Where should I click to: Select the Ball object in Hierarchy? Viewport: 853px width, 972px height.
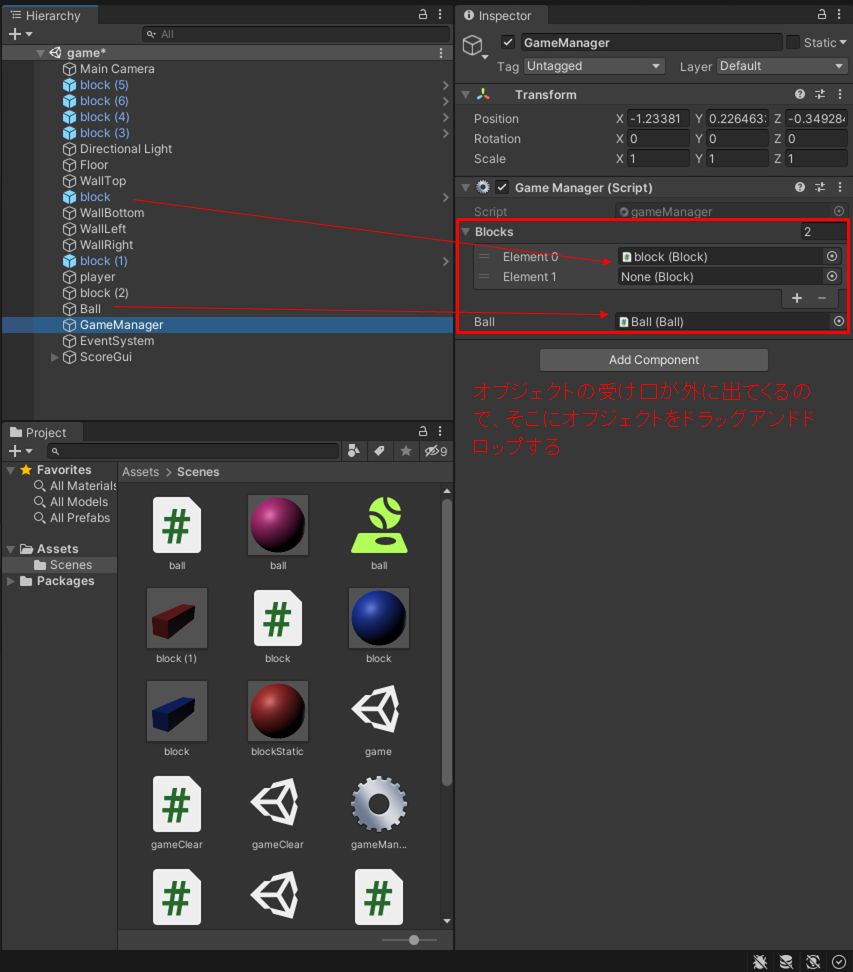[x=90, y=309]
